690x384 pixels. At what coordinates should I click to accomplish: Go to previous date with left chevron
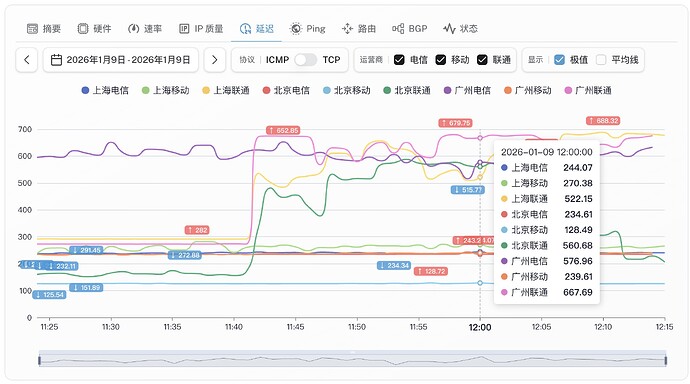coord(27,60)
